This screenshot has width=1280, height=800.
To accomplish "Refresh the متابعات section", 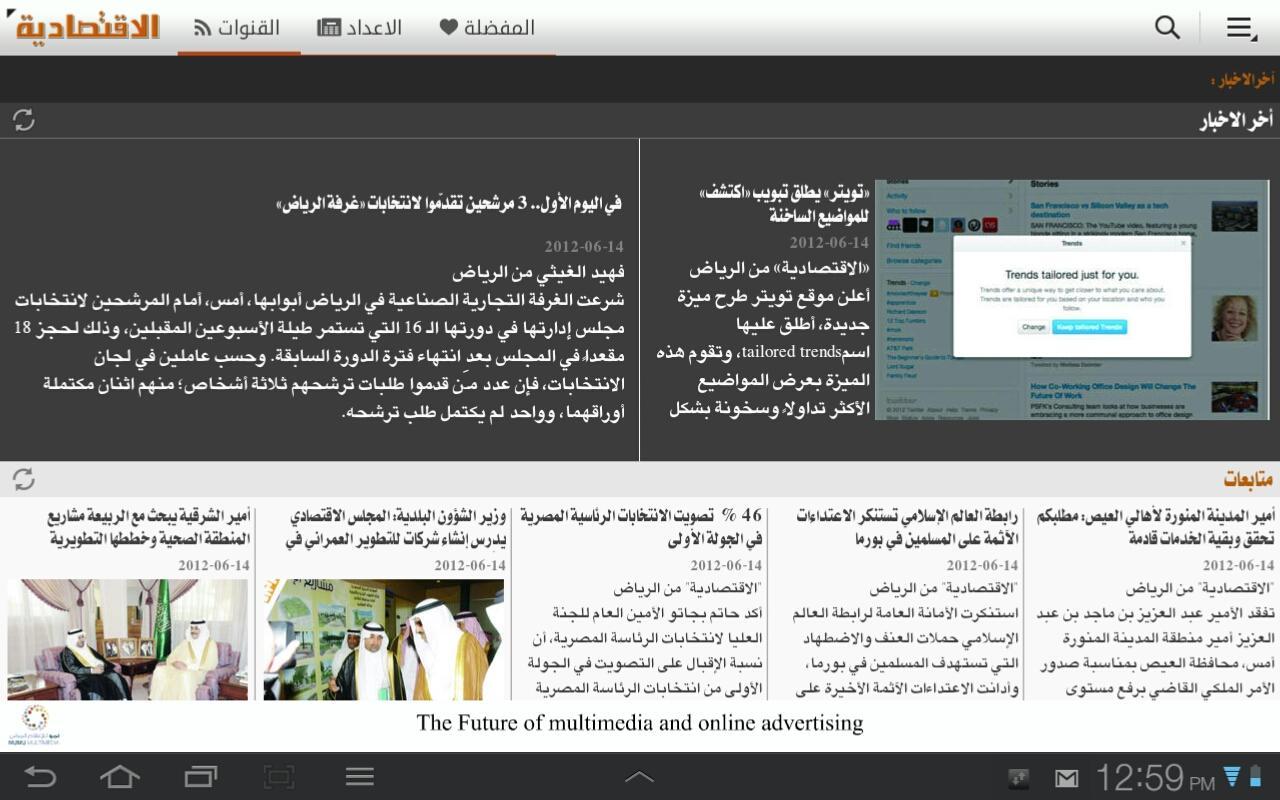I will tap(22, 479).
